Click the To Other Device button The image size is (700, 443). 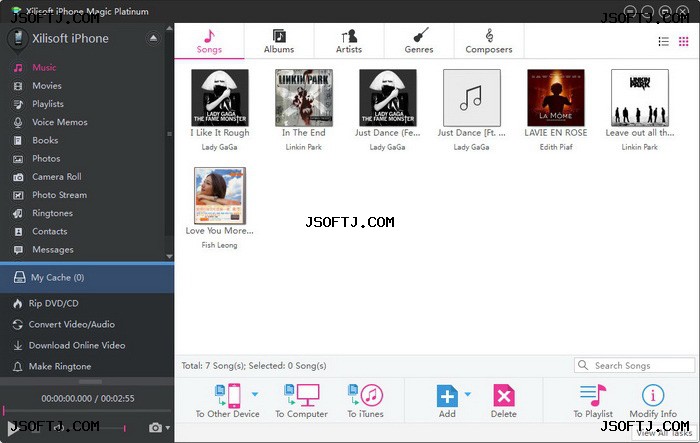click(x=227, y=401)
